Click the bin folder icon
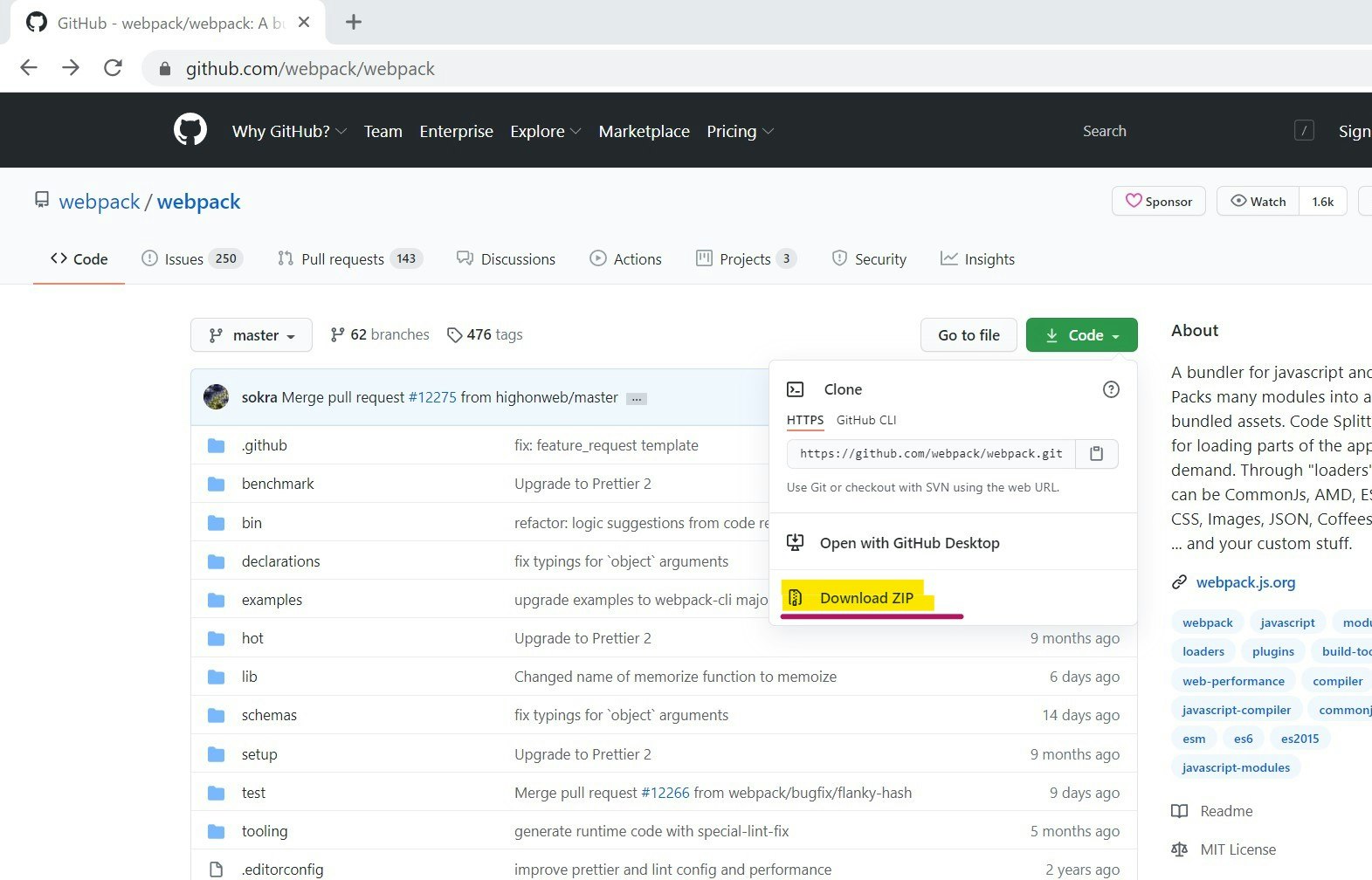Screen dimensions: 1372x880 click(217, 523)
